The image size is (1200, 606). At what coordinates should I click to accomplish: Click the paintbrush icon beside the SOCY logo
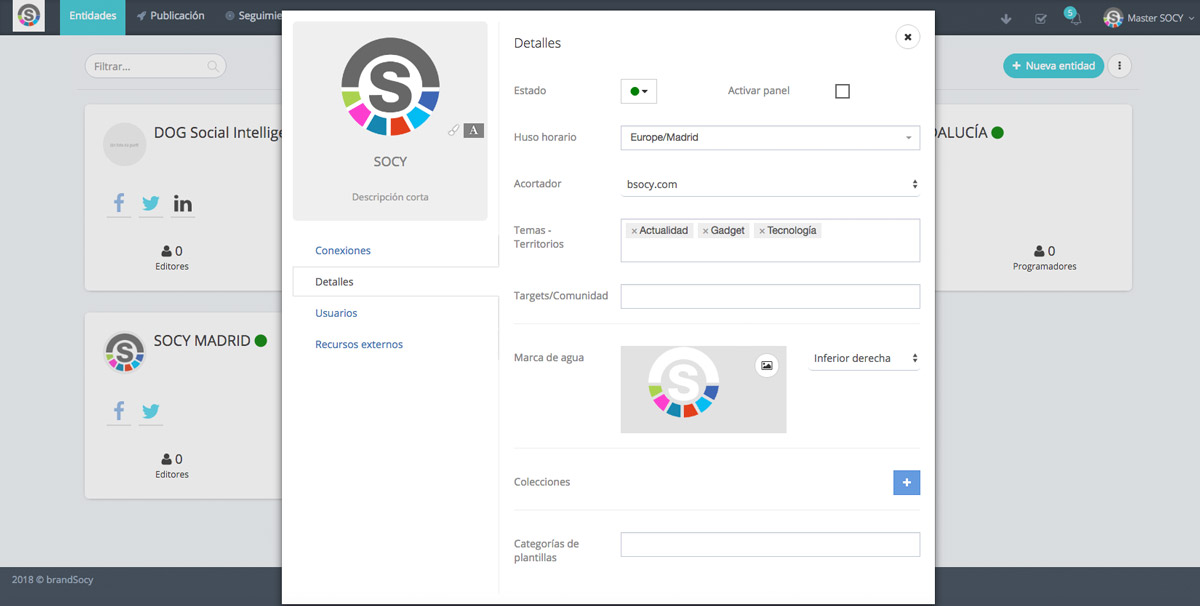coord(454,130)
